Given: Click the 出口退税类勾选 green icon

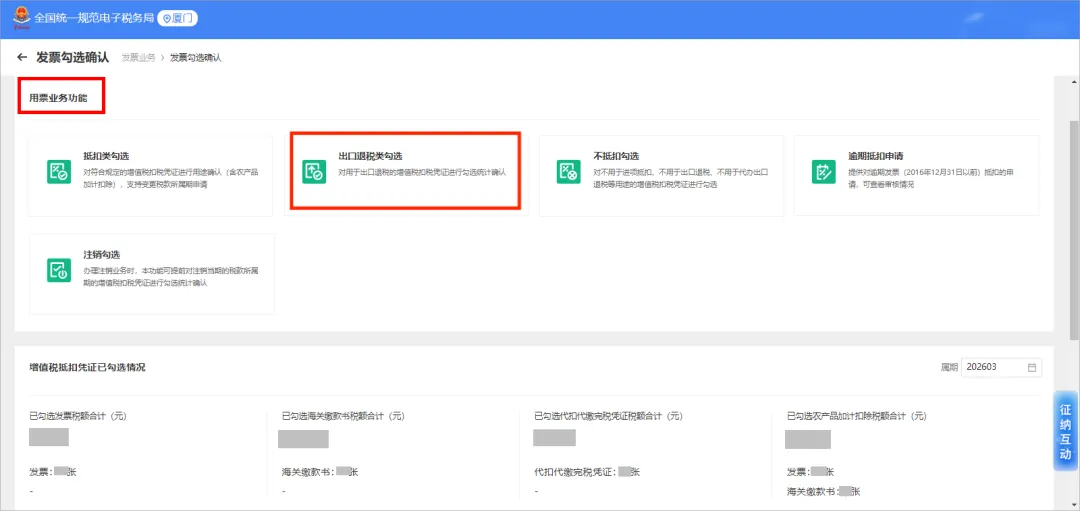Looking at the screenshot, I should [x=314, y=171].
